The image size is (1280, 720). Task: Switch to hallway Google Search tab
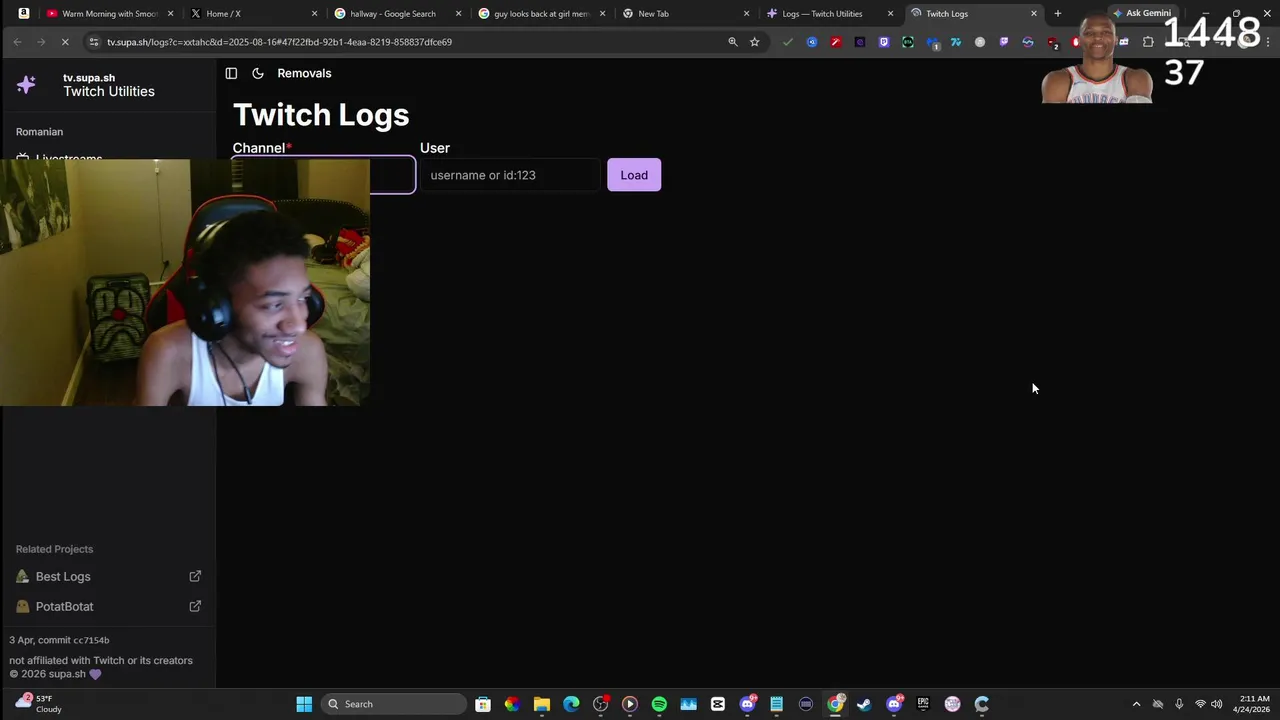click(398, 14)
